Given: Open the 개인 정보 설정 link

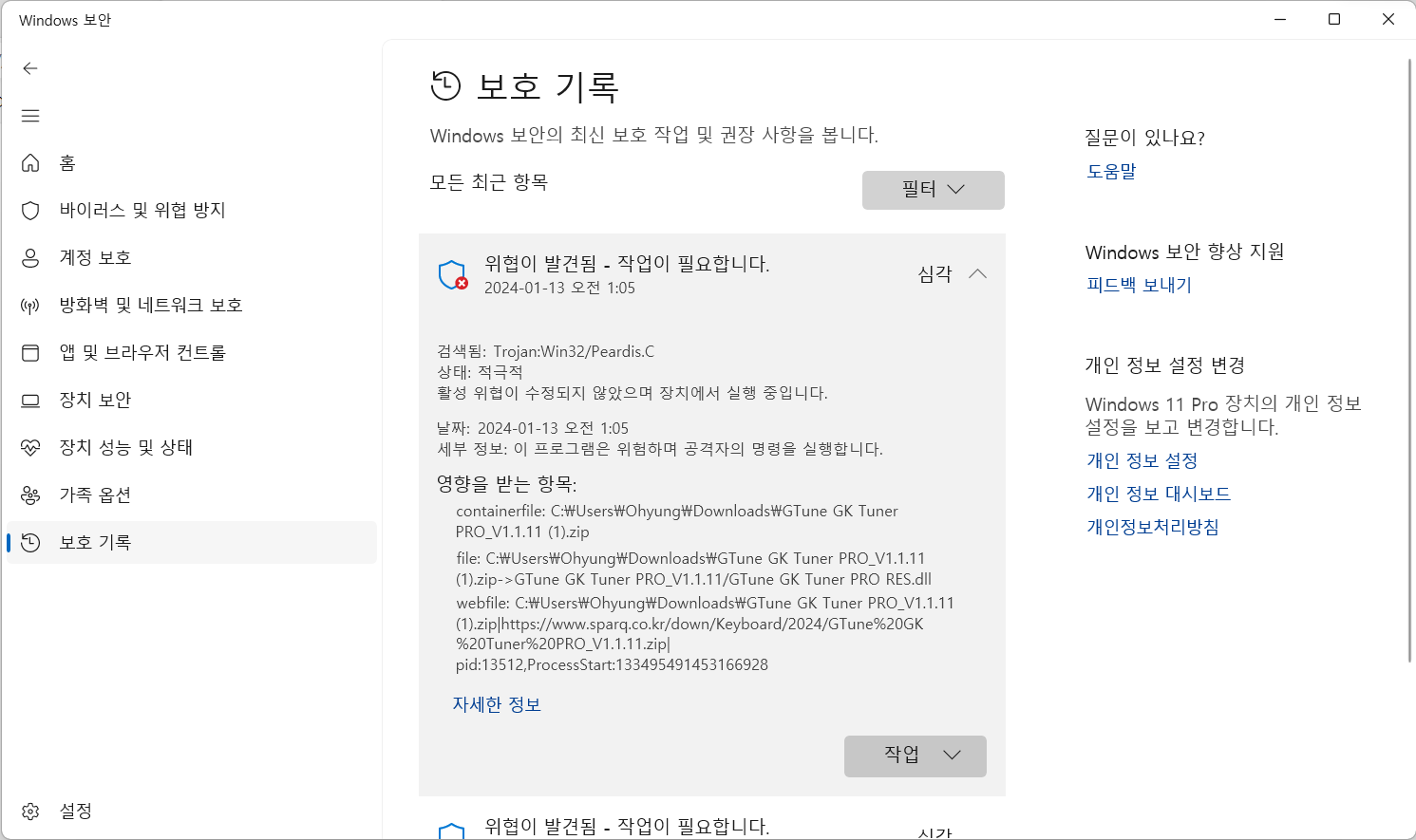Looking at the screenshot, I should (1142, 461).
